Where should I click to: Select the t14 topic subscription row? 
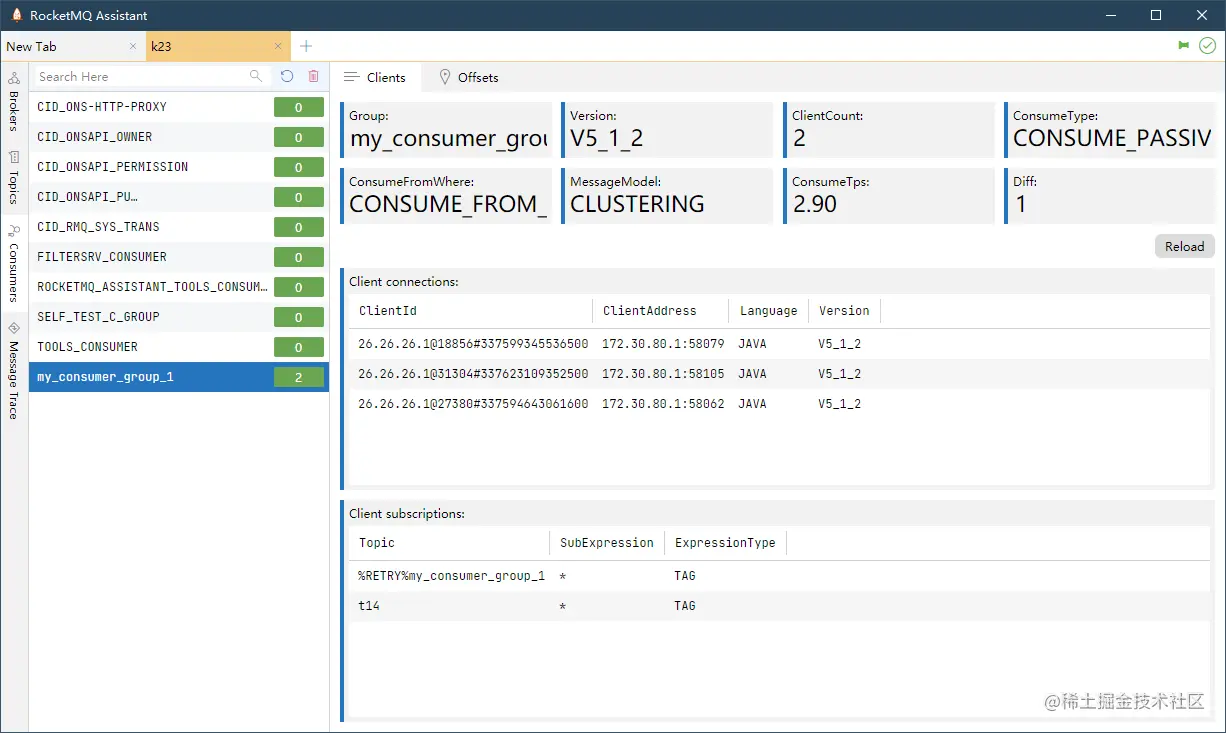click(778, 606)
